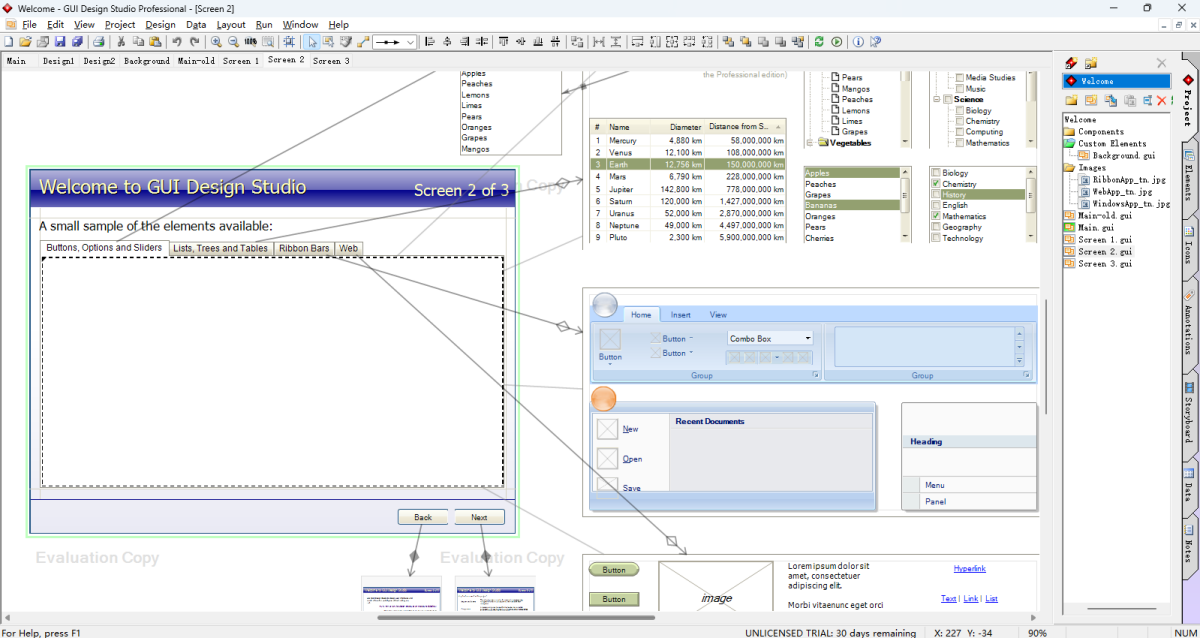Click the Undo arrow icon
The image size is (1200, 638).
(x=177, y=42)
